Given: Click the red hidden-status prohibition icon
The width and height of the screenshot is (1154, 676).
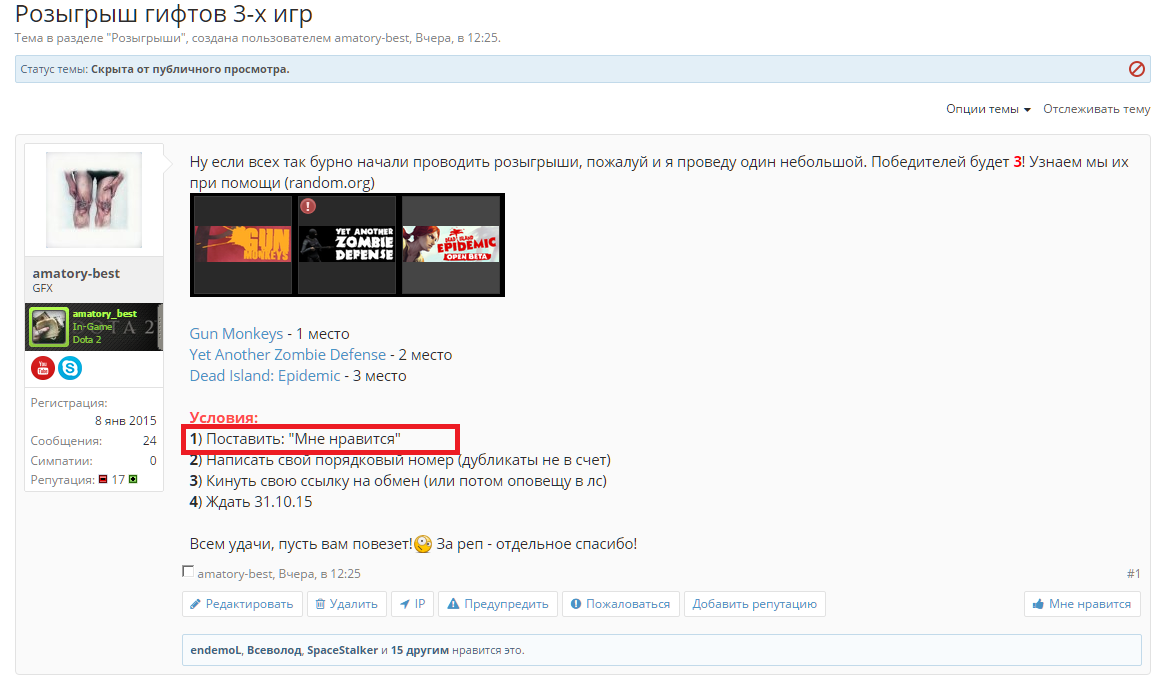Looking at the screenshot, I should (1136, 69).
